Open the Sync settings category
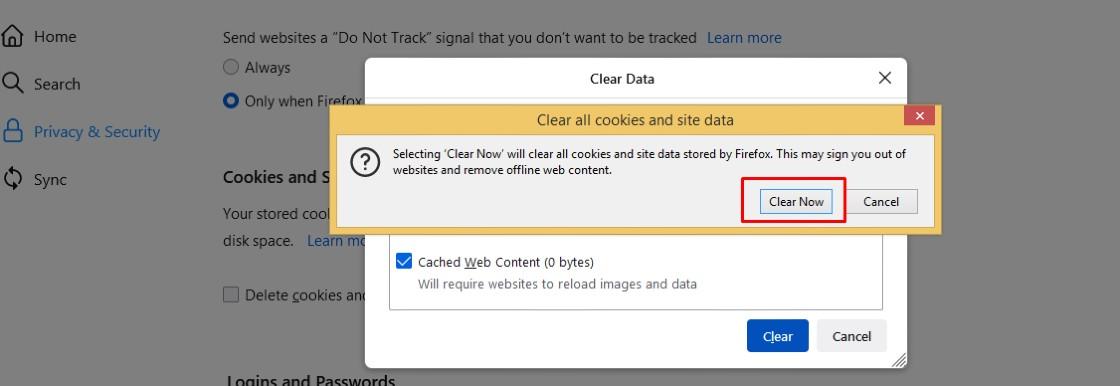This screenshot has width=1120, height=386. [50, 179]
